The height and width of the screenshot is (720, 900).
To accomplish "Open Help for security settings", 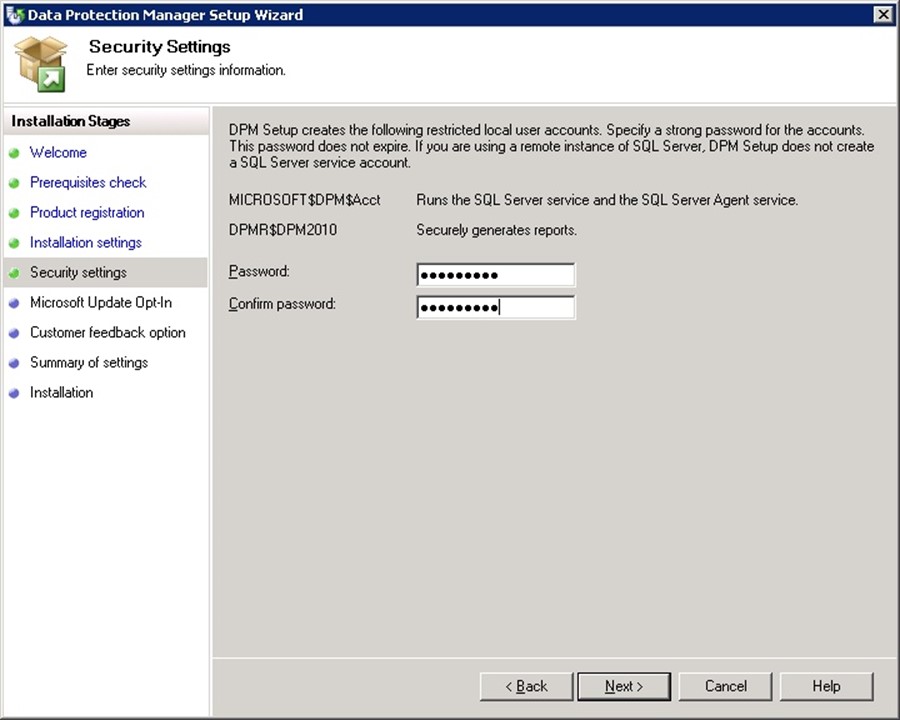I will [x=826, y=686].
